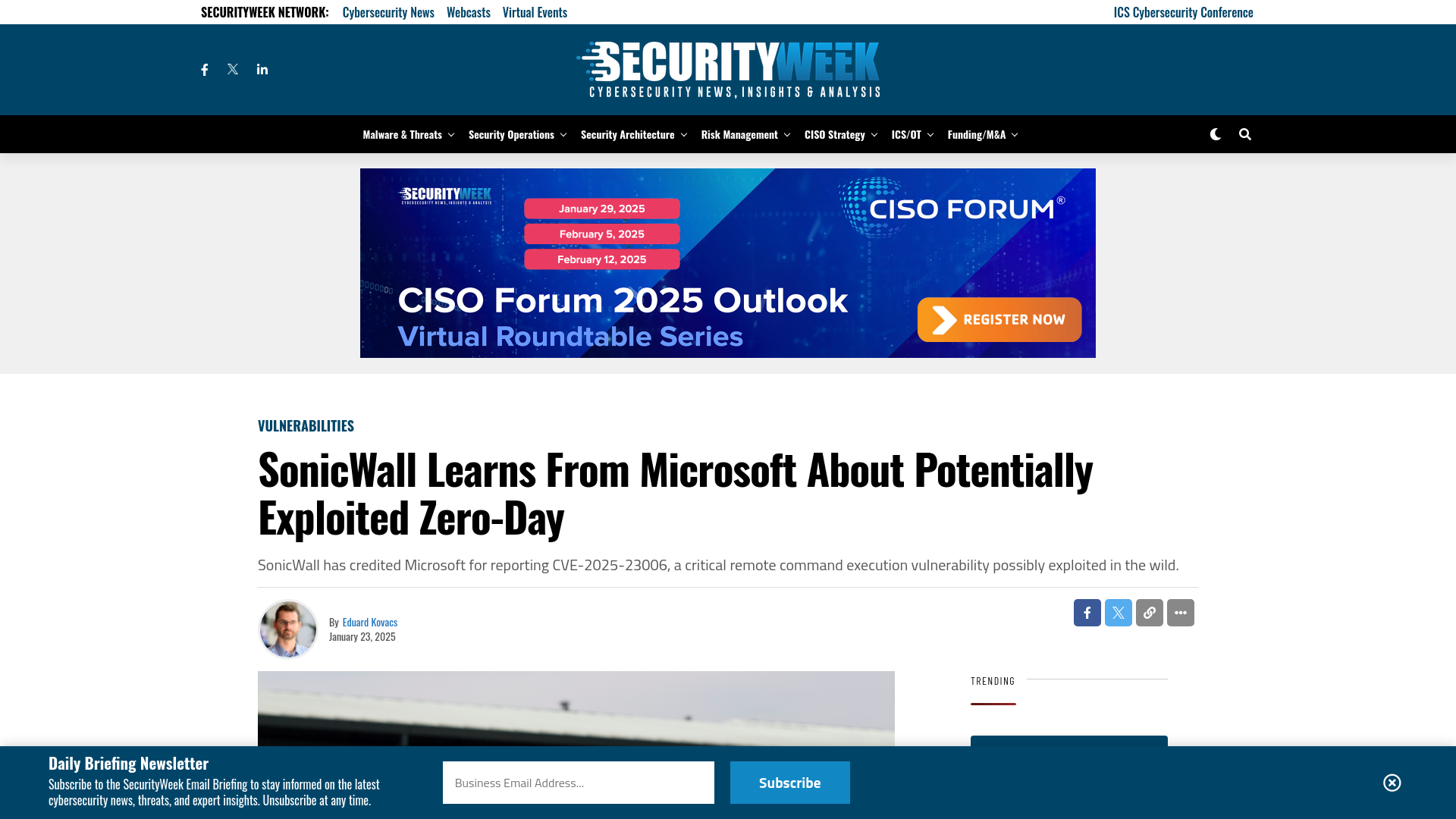Dismiss the newsletter subscription banner
The height and width of the screenshot is (819, 1456).
tap(1392, 782)
